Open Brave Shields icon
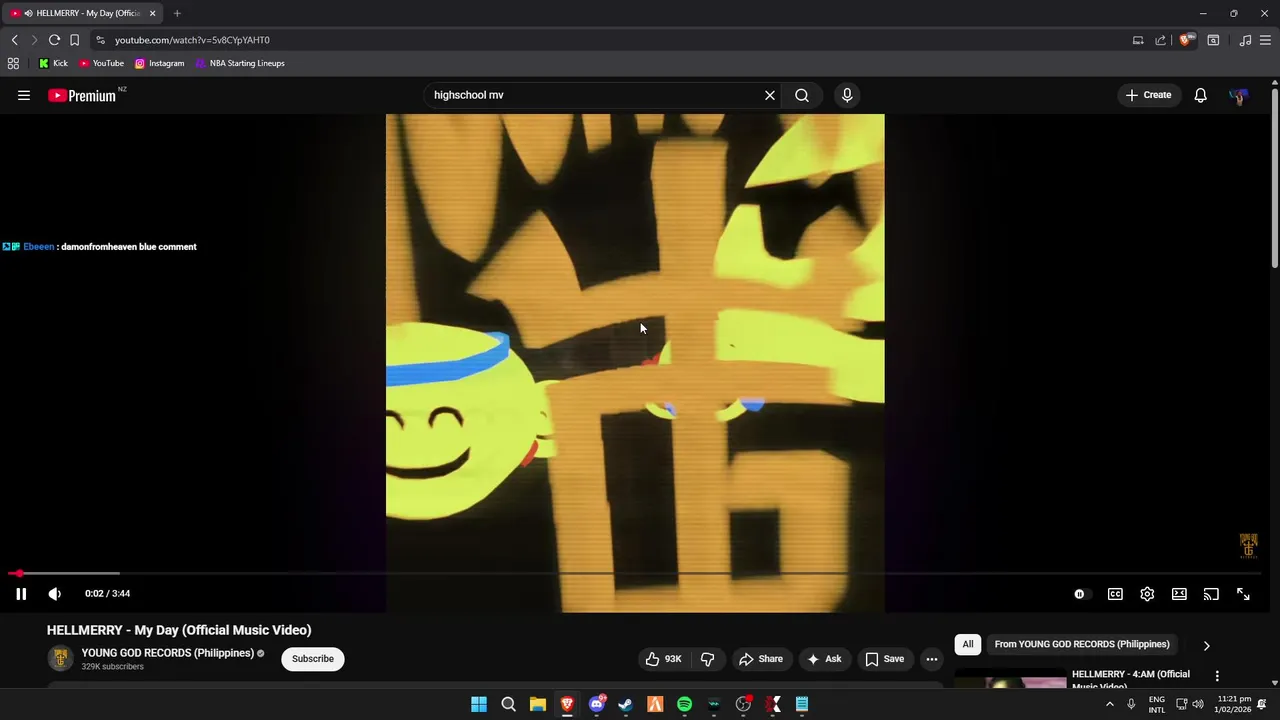1280x720 pixels. coord(1186,40)
